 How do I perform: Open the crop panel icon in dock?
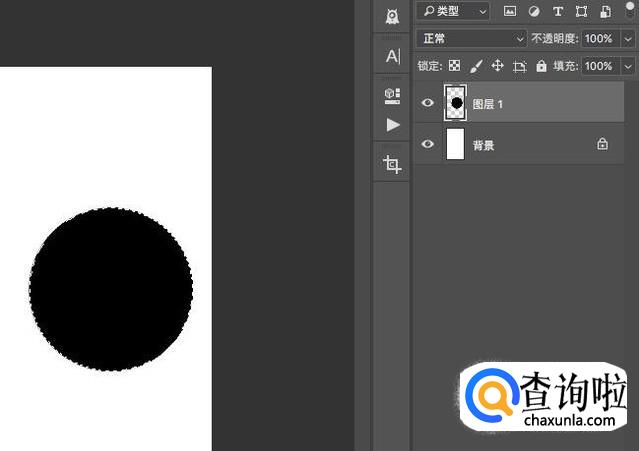pos(392,164)
